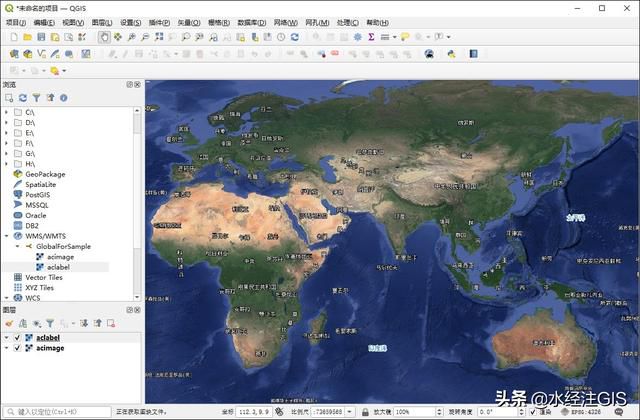Refresh the Browser panel
640x420 pixels.
(23, 98)
